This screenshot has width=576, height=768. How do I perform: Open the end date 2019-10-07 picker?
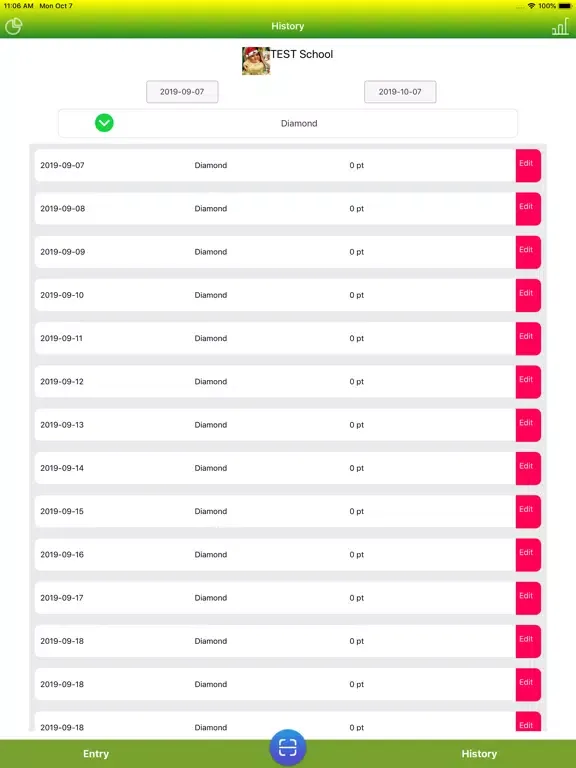coord(400,92)
